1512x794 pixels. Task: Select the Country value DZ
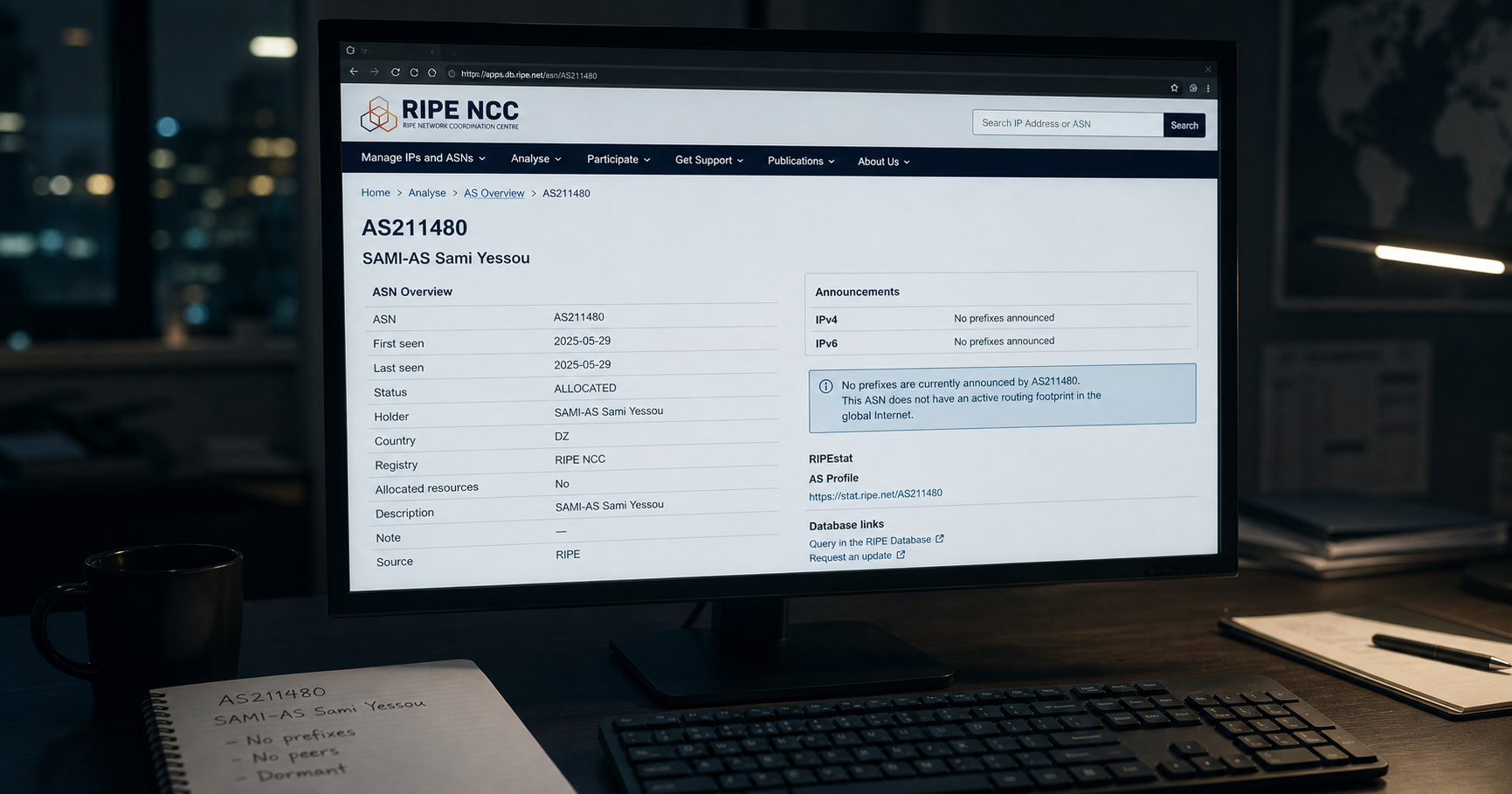coord(562,437)
